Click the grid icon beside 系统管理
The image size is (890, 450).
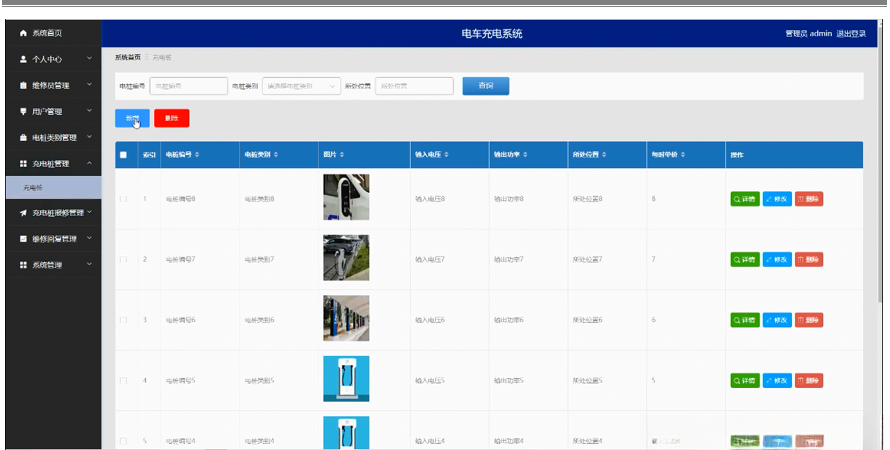tap(23, 265)
